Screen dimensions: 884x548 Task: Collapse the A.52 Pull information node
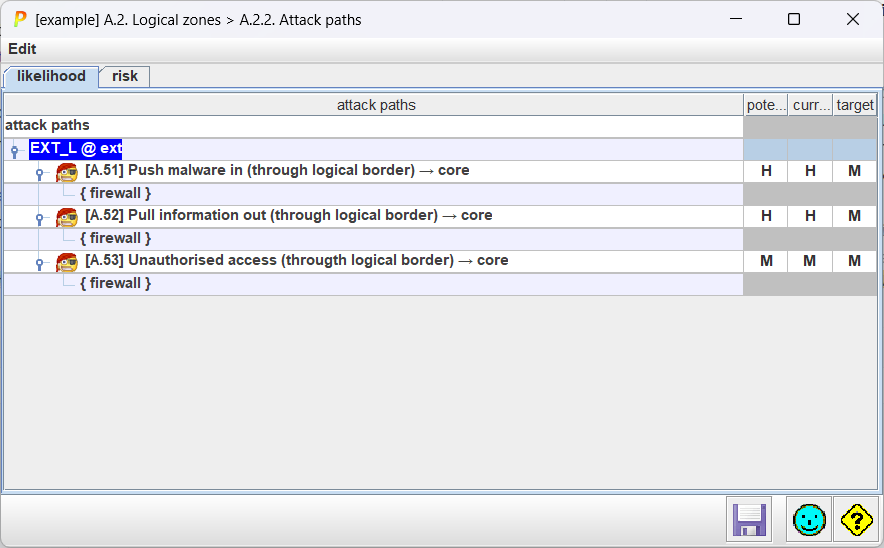pos(40,218)
